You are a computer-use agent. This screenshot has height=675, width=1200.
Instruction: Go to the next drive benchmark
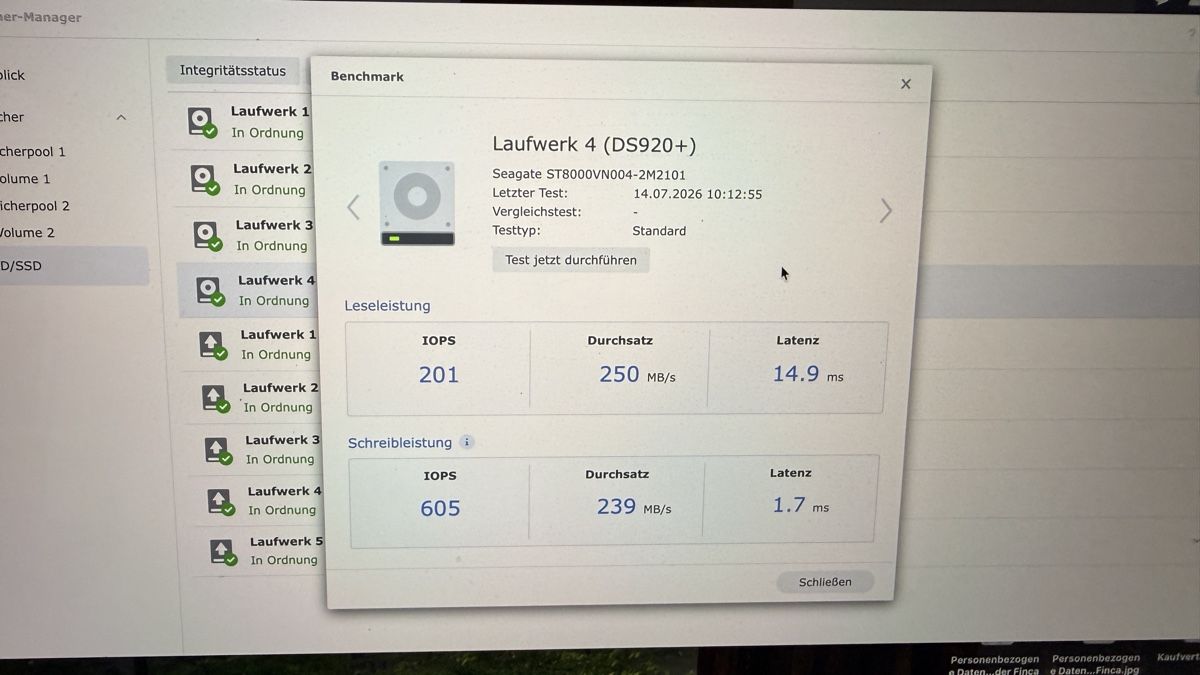[x=885, y=210]
